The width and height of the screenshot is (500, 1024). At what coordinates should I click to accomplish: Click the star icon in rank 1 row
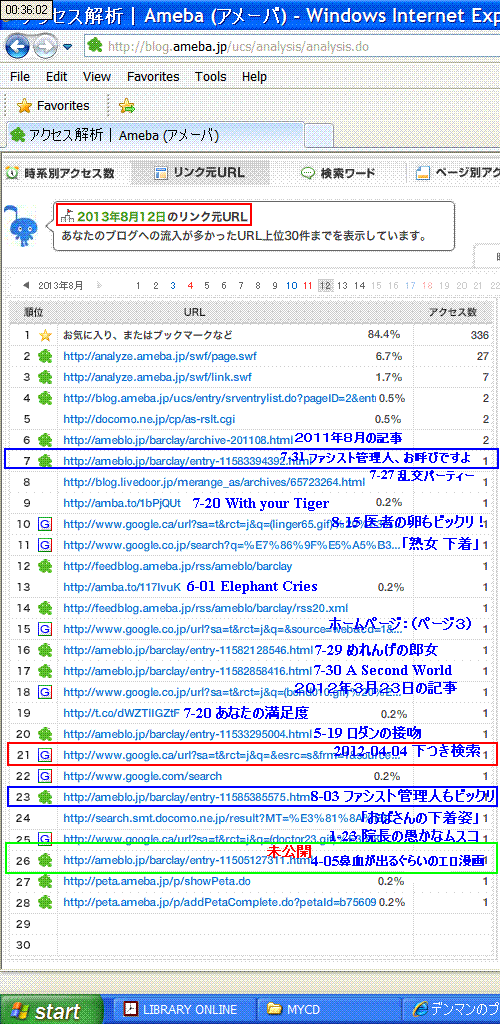point(45,335)
